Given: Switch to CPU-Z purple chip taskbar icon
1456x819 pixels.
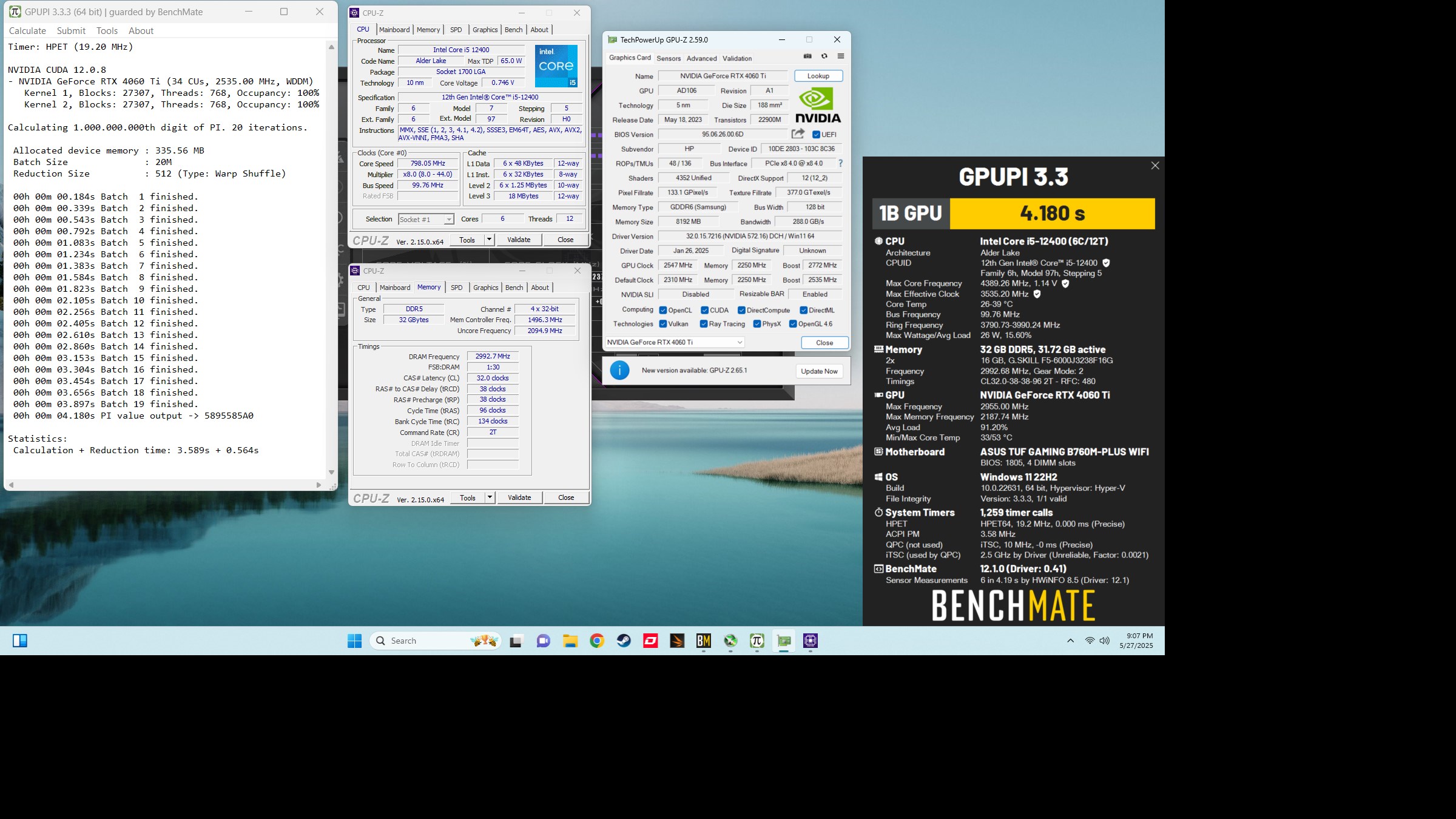Looking at the screenshot, I should (811, 641).
